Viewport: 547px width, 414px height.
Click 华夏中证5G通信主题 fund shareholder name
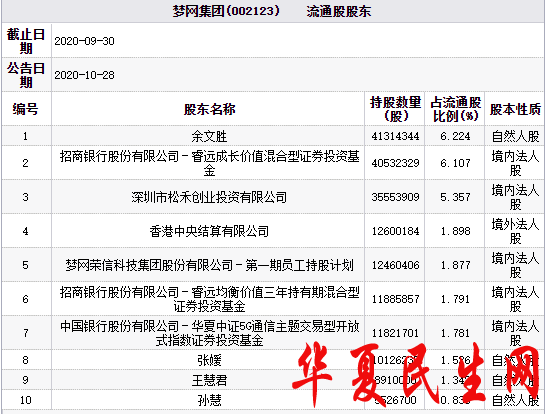tap(209, 333)
